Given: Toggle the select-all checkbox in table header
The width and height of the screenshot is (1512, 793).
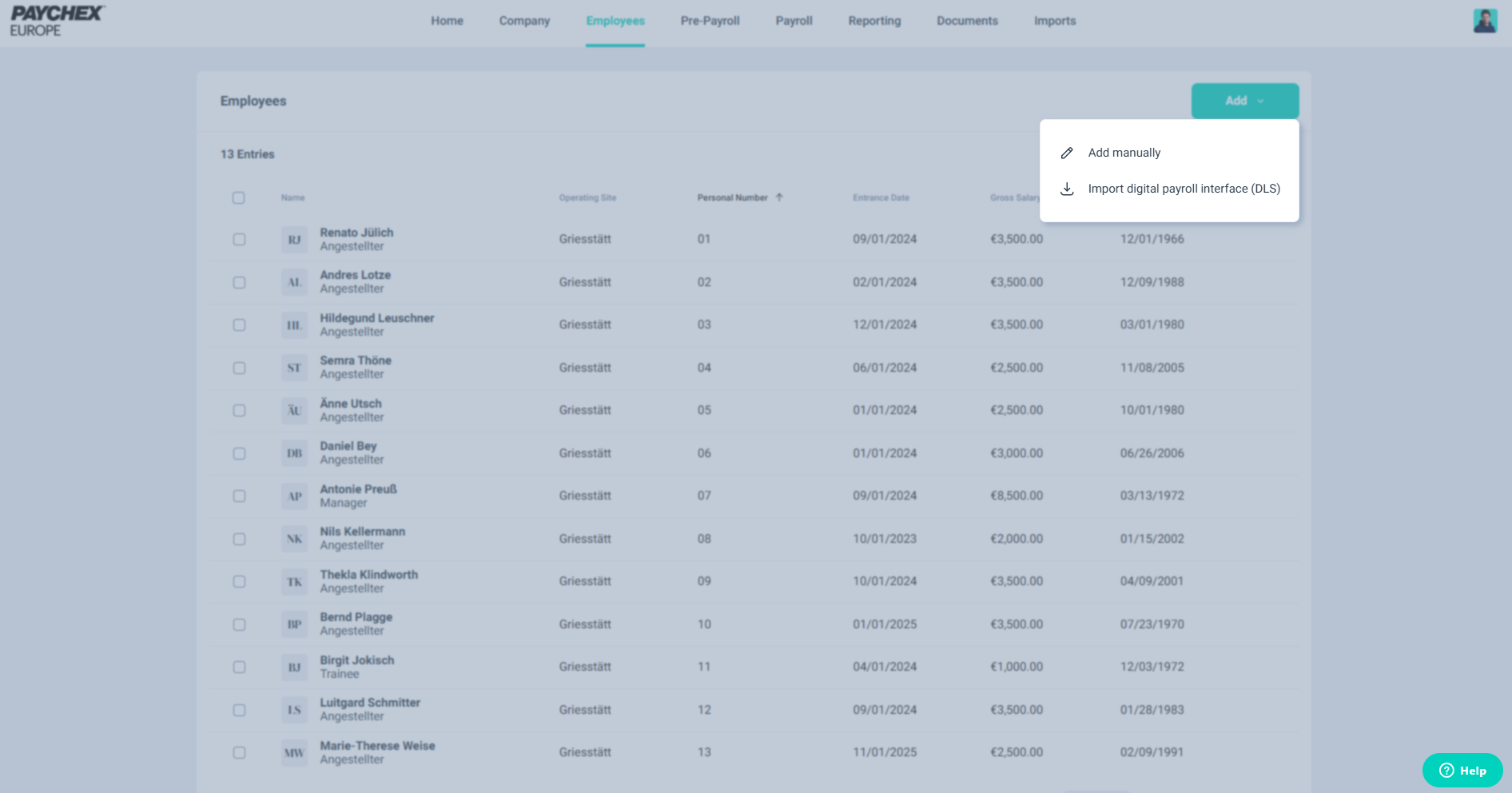Looking at the screenshot, I should [x=238, y=197].
